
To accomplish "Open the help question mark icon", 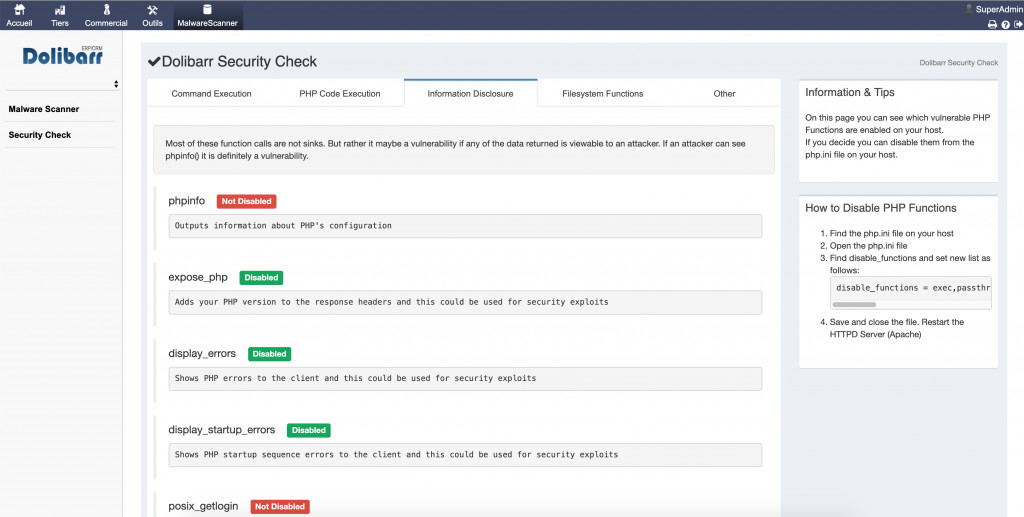I will click(x=1006, y=24).
